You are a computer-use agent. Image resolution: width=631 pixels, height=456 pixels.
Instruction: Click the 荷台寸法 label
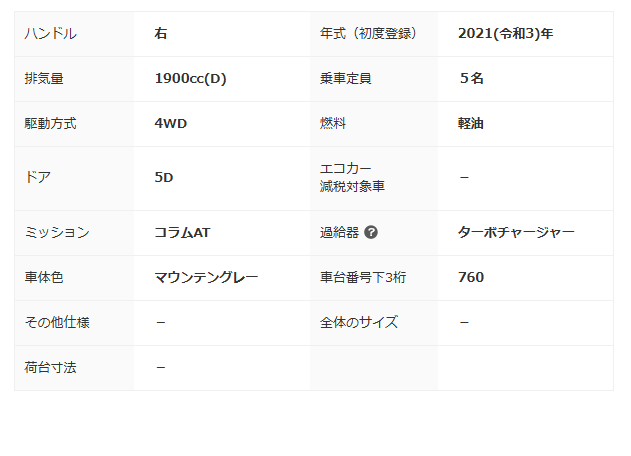(x=50, y=367)
